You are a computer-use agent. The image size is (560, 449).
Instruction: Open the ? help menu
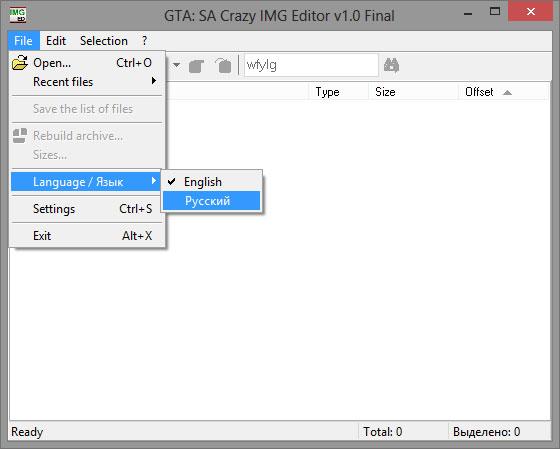pyautogui.click(x=144, y=41)
